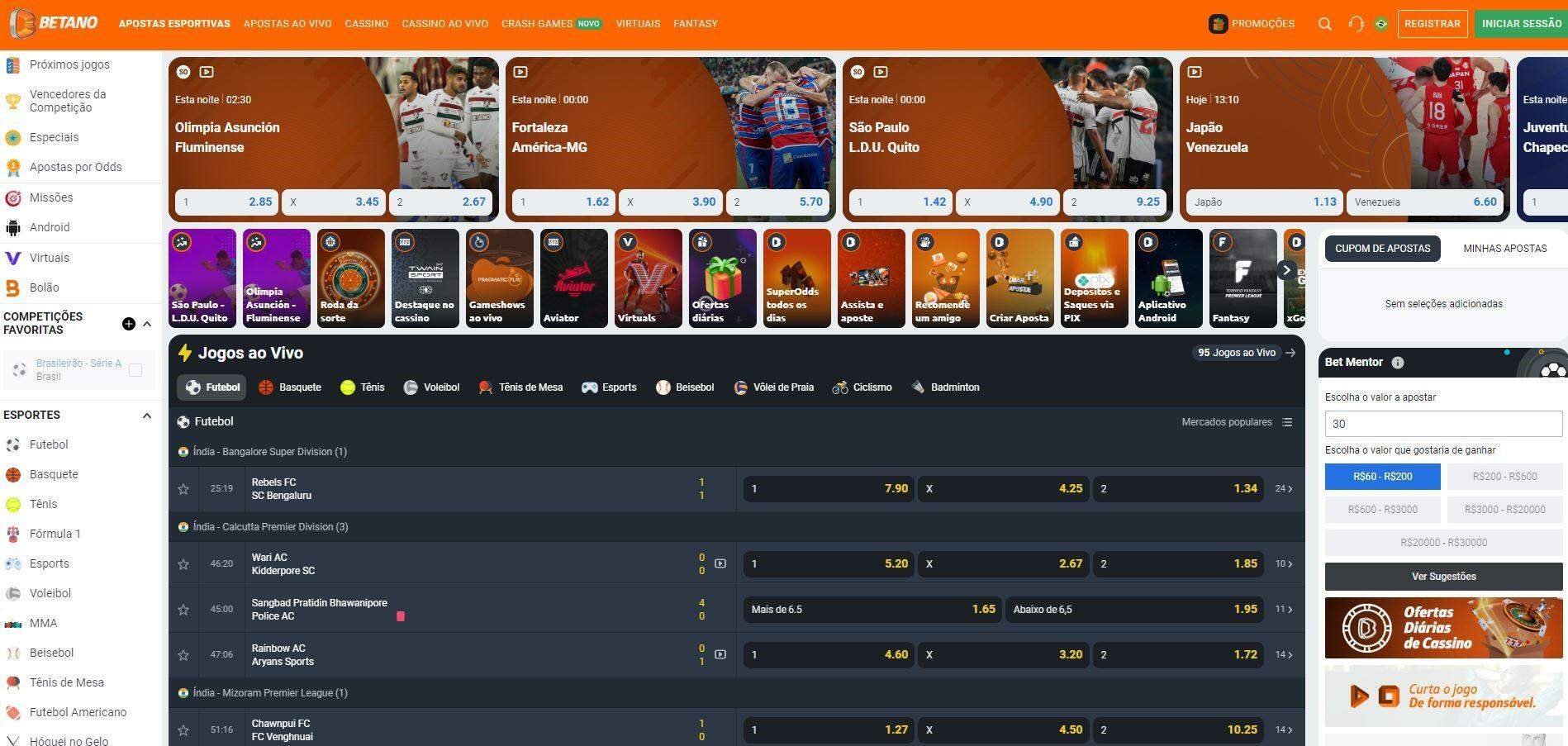Favorite the Rebels FC match star
The image size is (1568, 746).
tap(183, 489)
